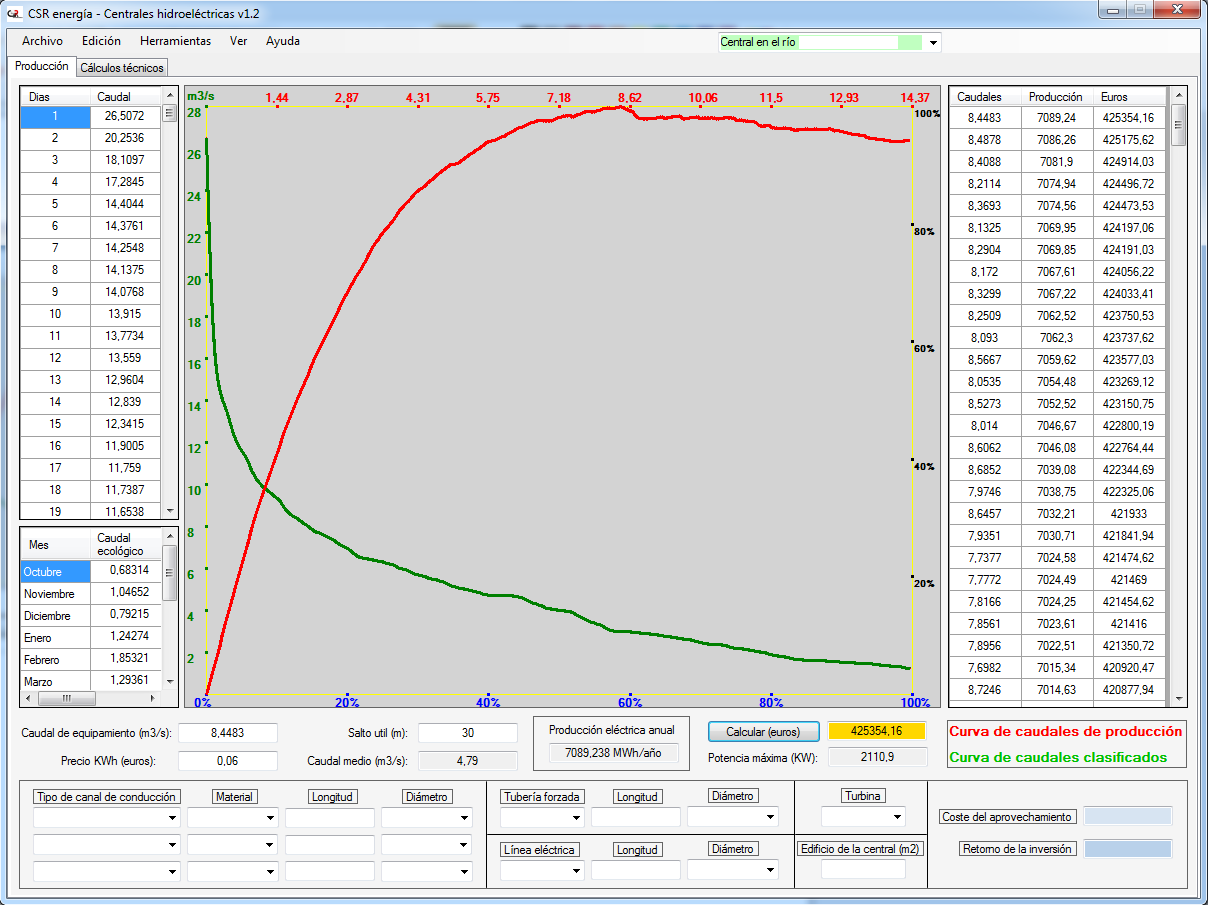Click the Curva de caudales clasificados legend
The height and width of the screenshot is (905, 1208).
pos(1058,757)
